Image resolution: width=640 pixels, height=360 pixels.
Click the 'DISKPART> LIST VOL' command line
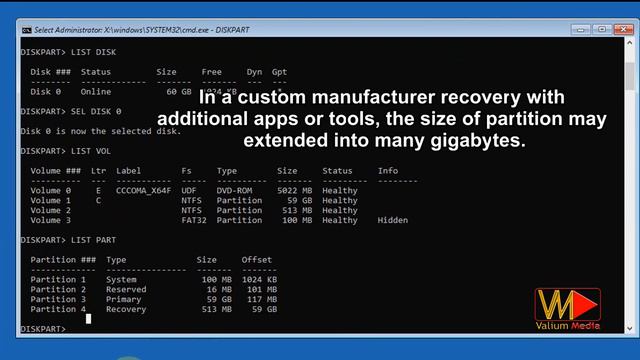(x=66, y=151)
